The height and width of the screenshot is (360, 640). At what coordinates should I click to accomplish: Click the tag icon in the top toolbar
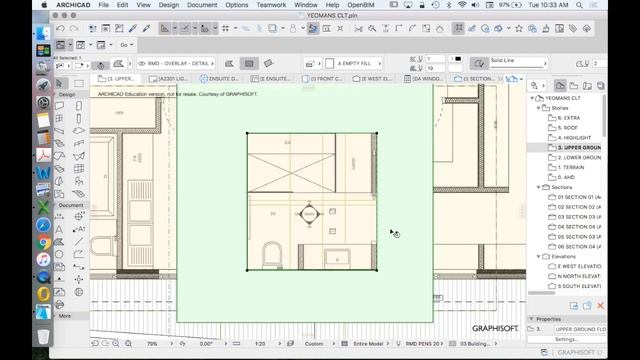coord(573,29)
